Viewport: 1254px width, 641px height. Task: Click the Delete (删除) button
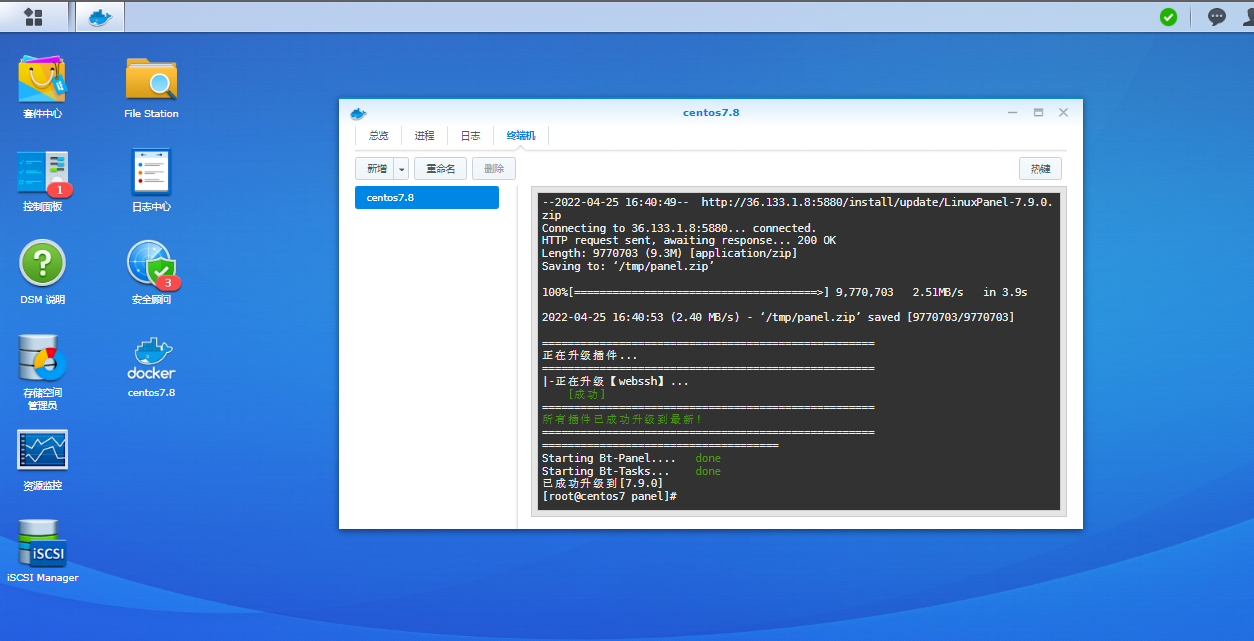coord(494,169)
